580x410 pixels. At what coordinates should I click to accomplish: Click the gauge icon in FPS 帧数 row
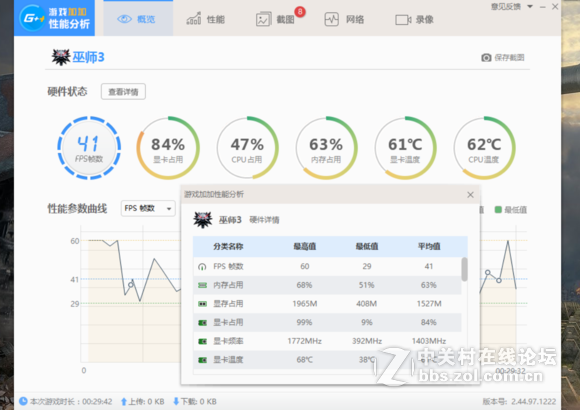[x=202, y=266]
